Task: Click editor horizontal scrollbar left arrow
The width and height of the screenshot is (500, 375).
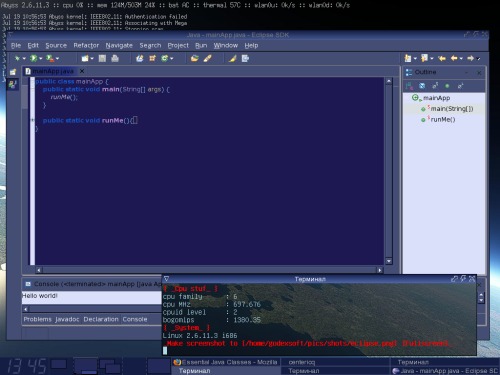Action: [39, 270]
